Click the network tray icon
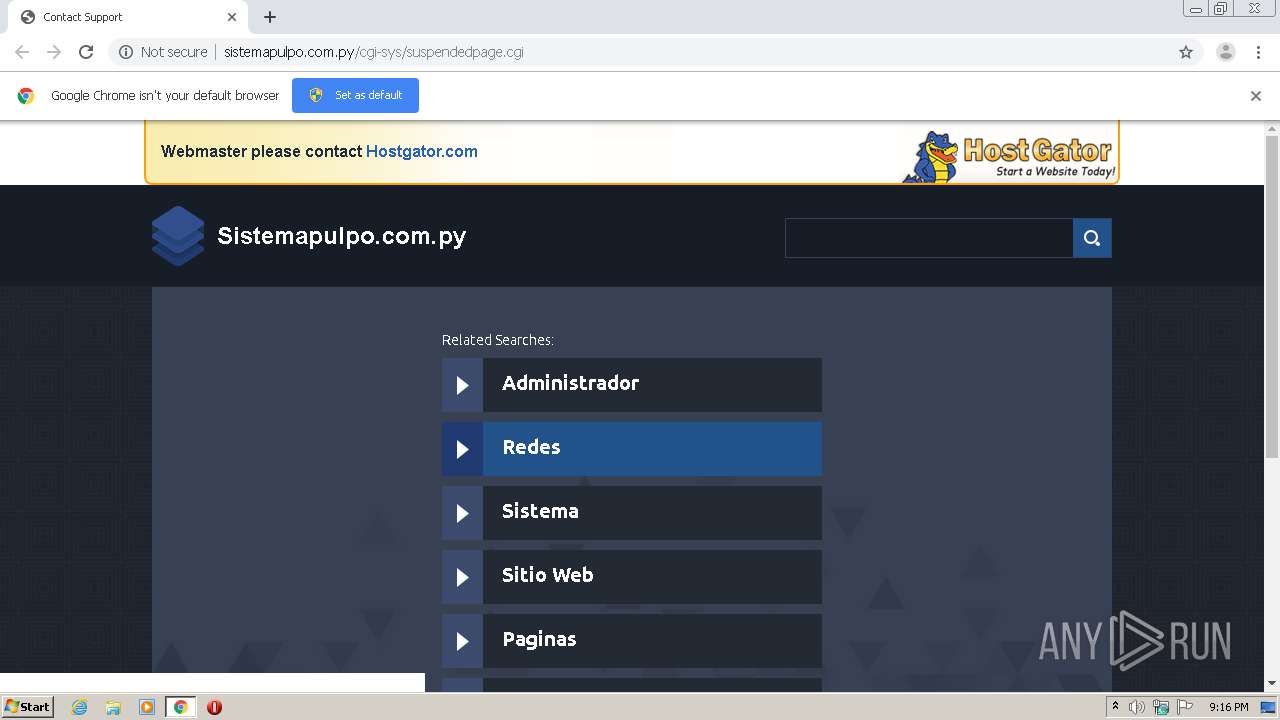 tap(1161, 707)
